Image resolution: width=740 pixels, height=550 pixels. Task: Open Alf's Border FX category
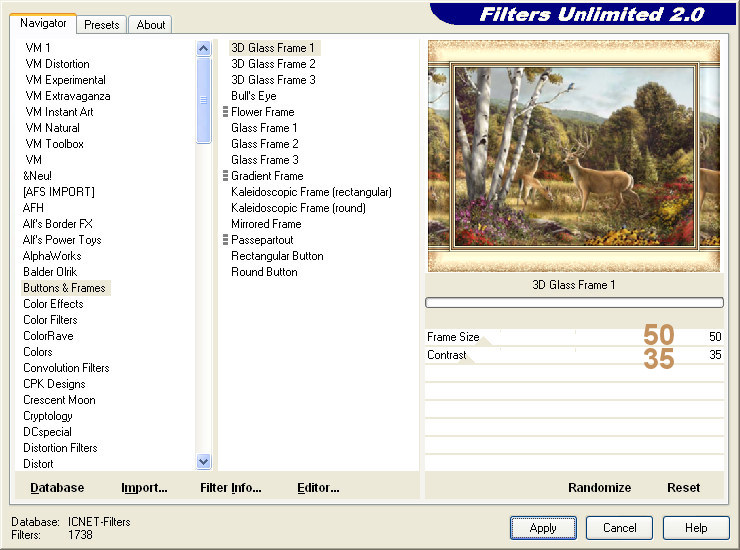[x=58, y=224]
